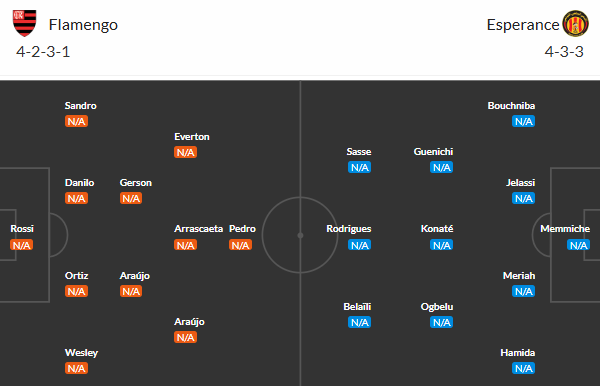Select goalkeeper Rossi's rating badge
This screenshot has height=386, width=600.
pos(21,245)
